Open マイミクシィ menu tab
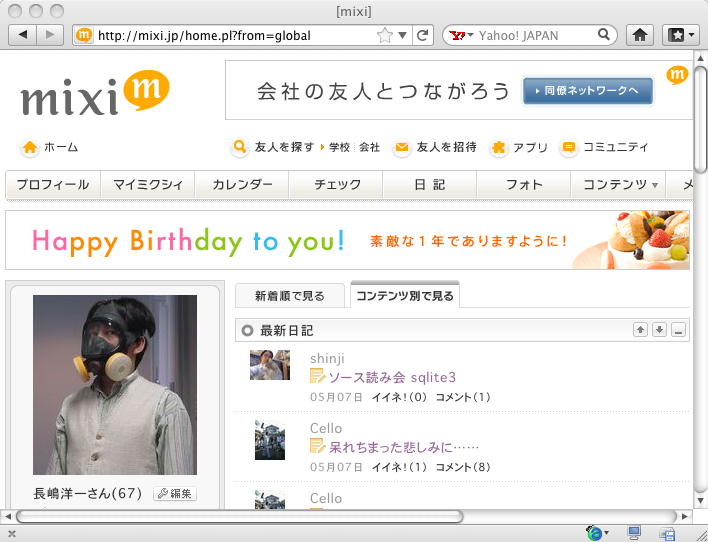This screenshot has width=708, height=542. coord(148,185)
